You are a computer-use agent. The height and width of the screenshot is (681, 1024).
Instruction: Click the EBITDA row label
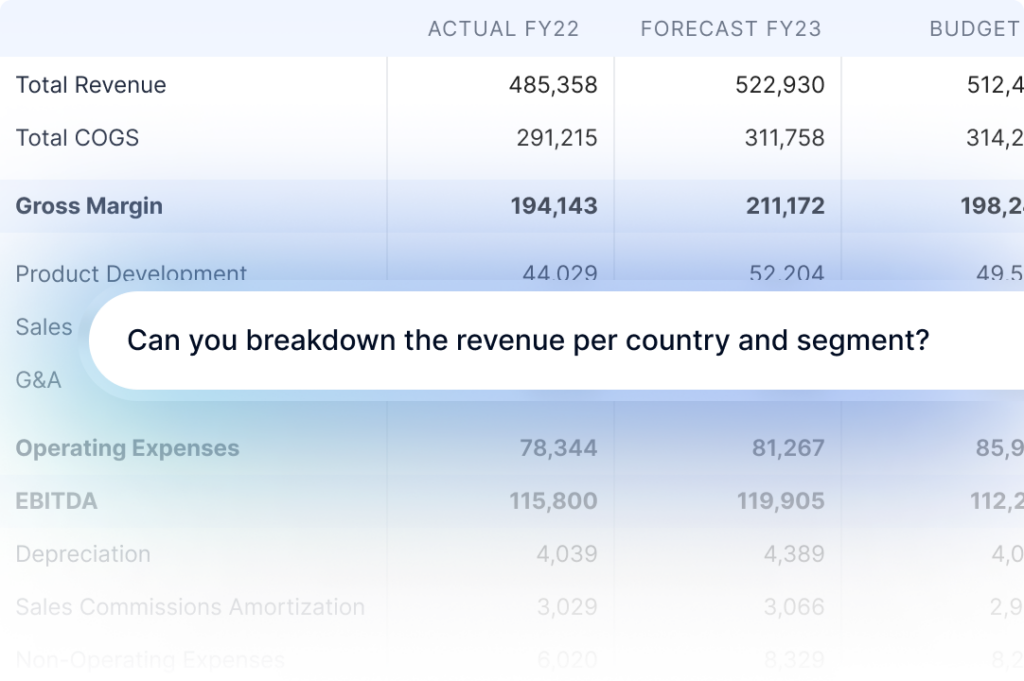[x=56, y=501]
